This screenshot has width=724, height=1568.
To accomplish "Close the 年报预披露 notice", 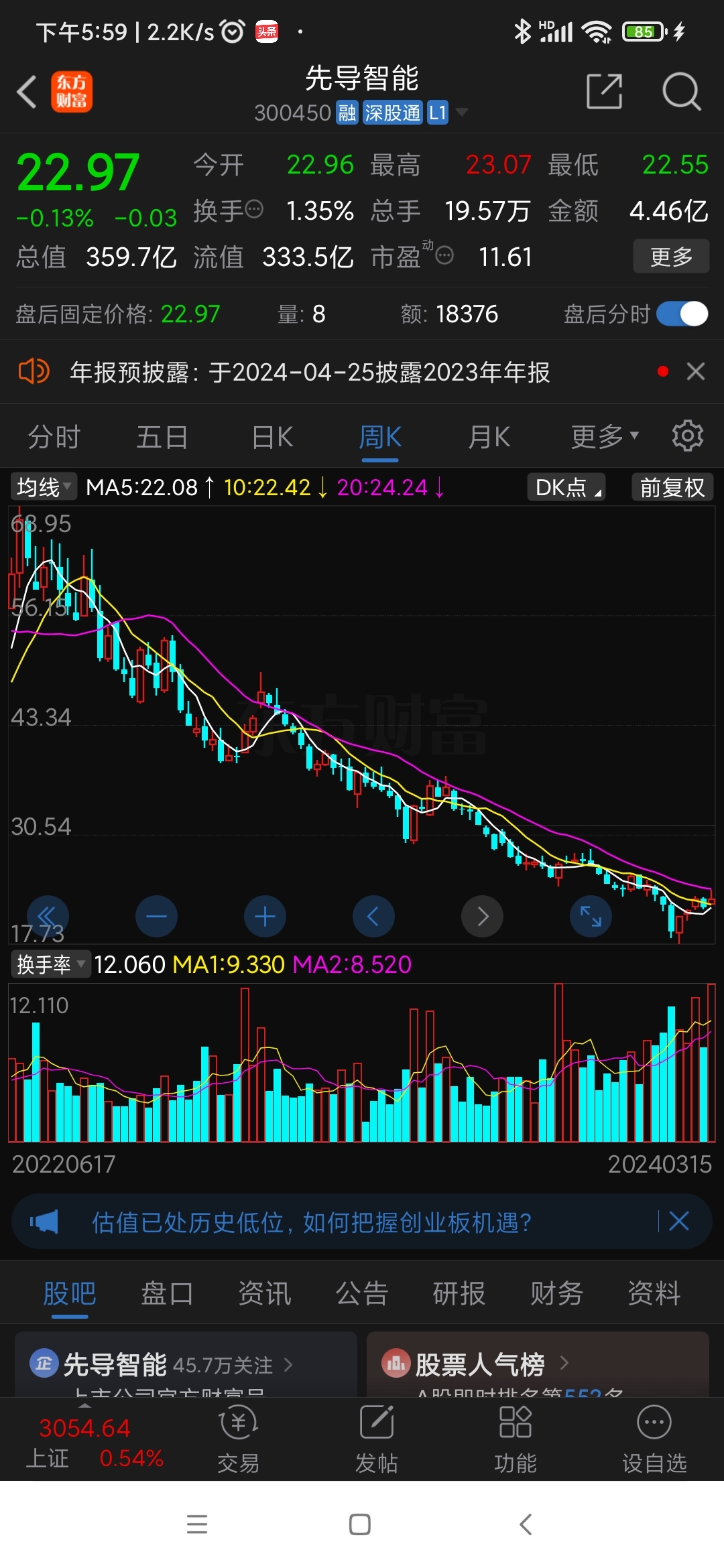I will (696, 371).
